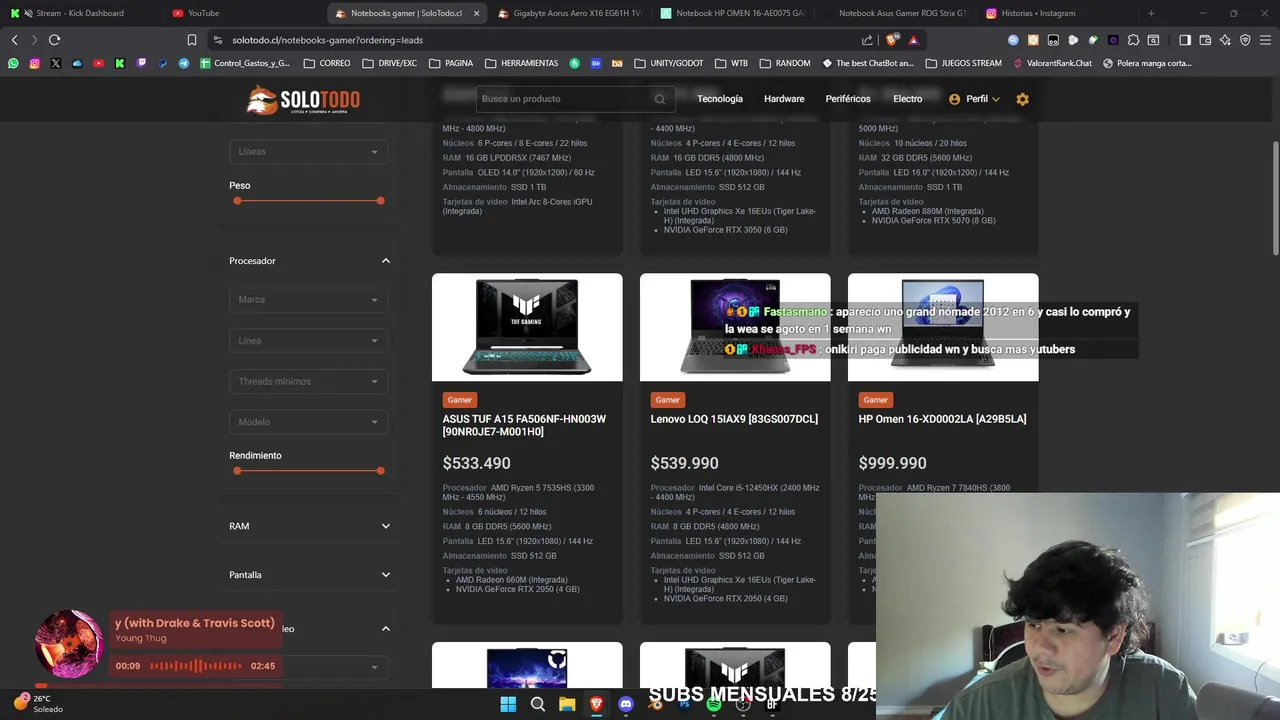Image resolution: width=1280 pixels, height=720 pixels.
Task: Open the settings gear icon on SoloTodo header
Action: 1022,99
